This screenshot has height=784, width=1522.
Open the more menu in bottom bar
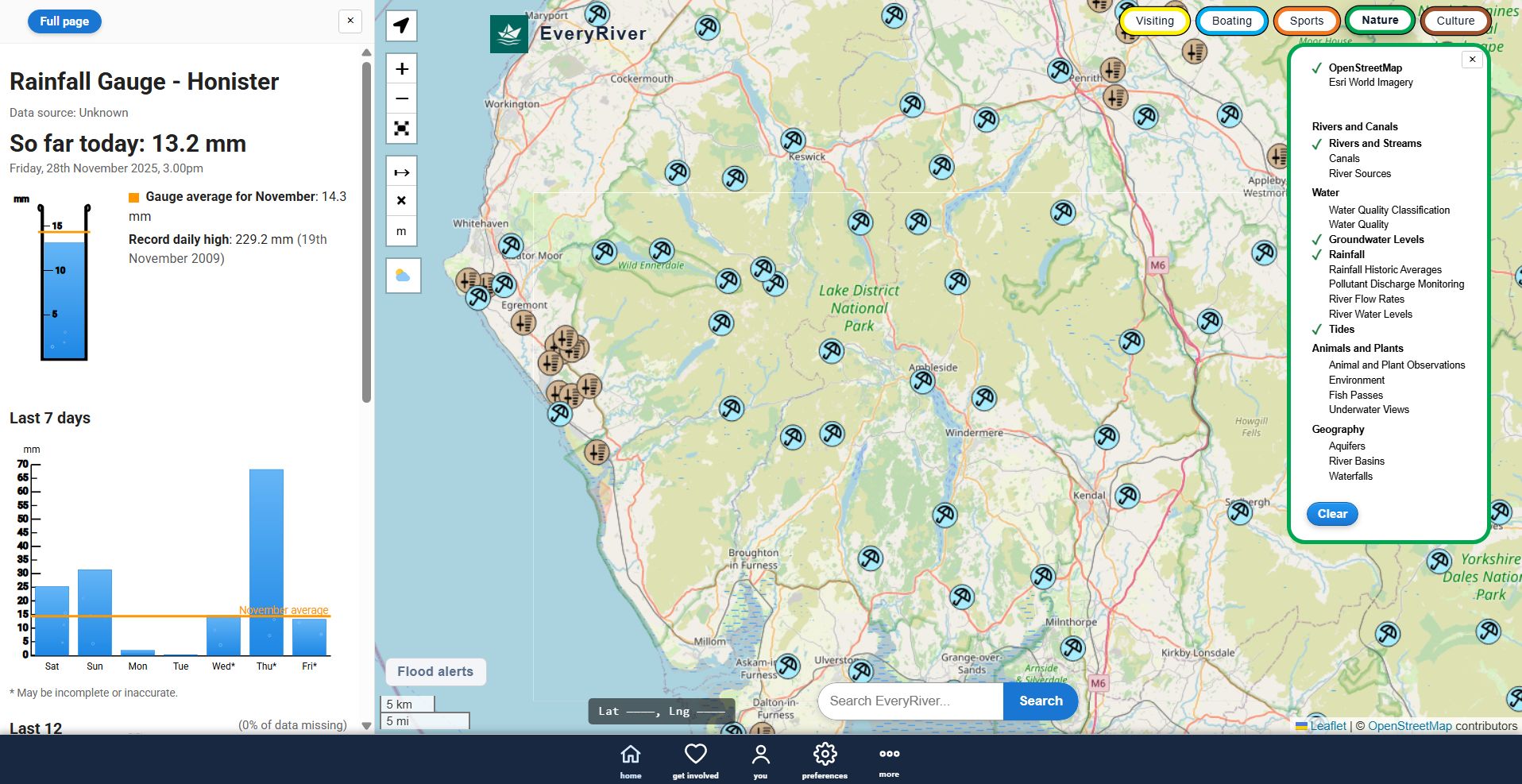coord(889,760)
